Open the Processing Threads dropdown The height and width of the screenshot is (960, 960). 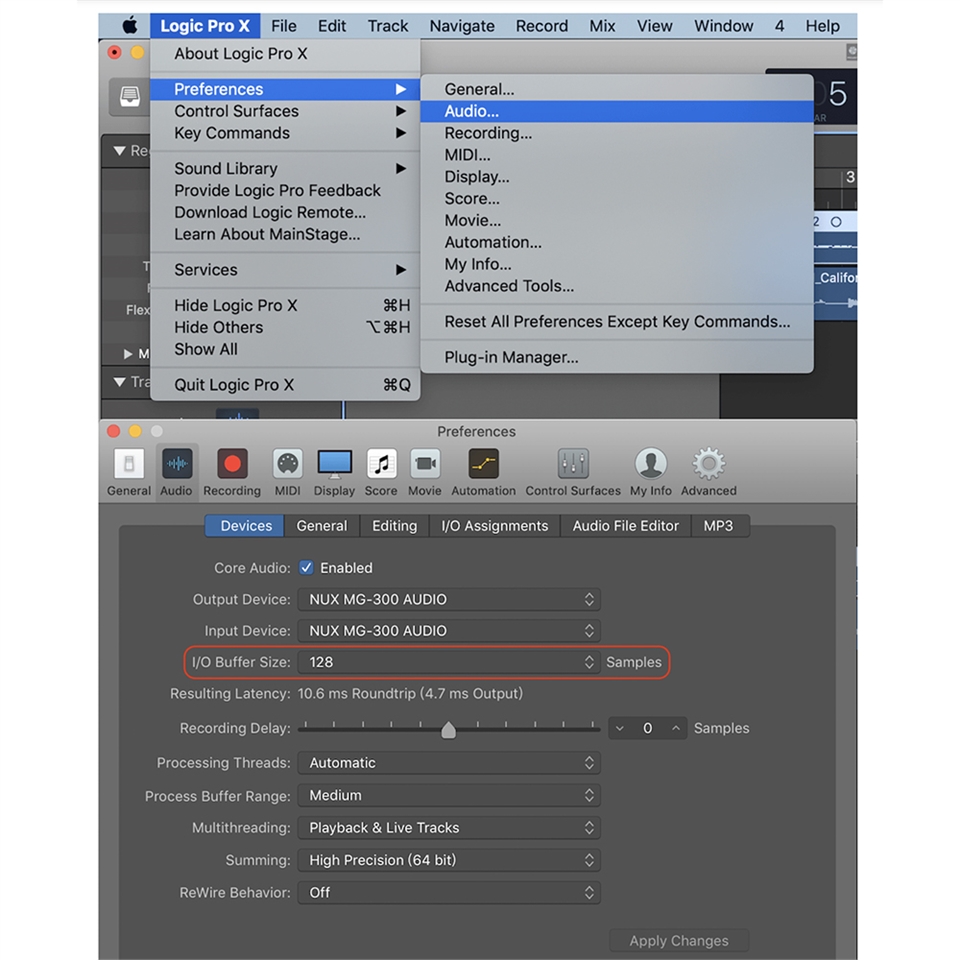[449, 763]
